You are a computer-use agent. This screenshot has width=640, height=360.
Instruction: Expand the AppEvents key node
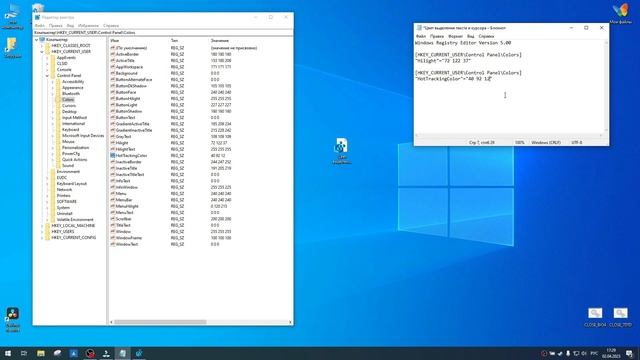47,58
